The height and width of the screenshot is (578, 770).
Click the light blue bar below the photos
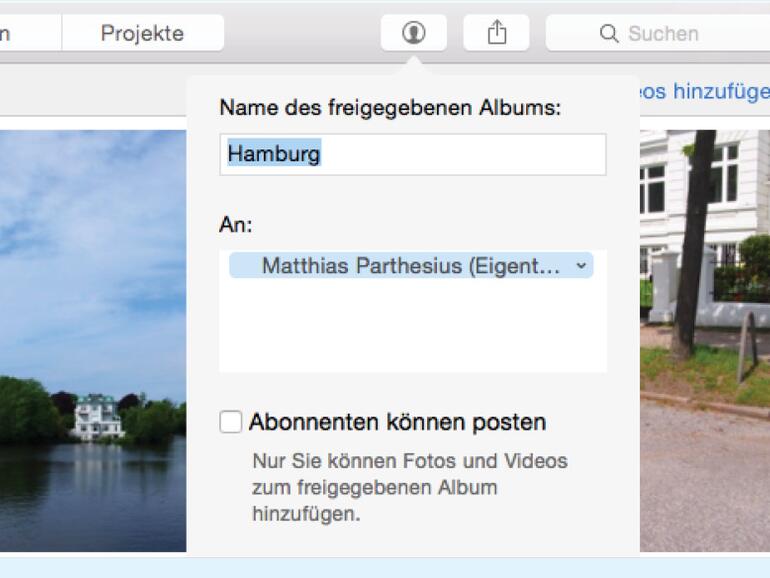tap(385, 567)
